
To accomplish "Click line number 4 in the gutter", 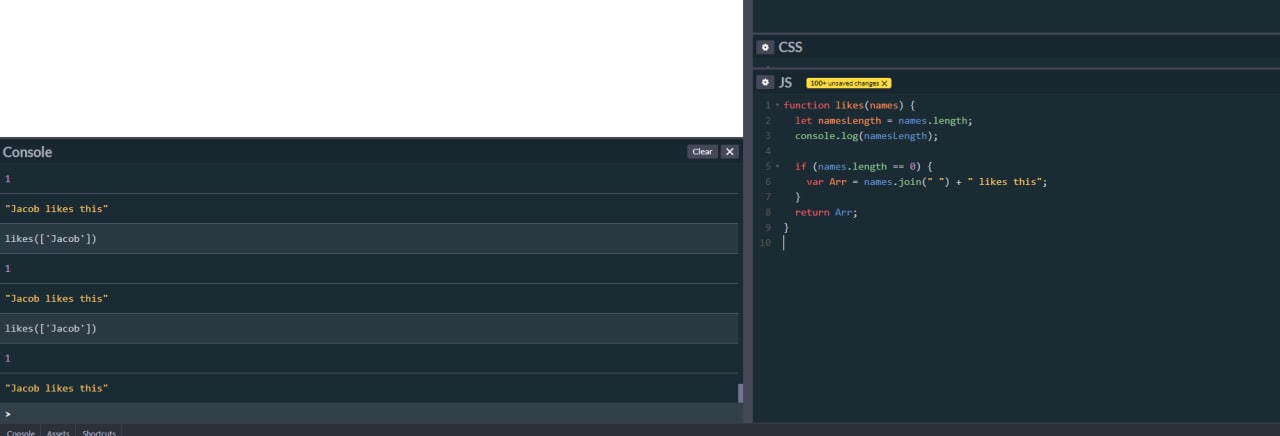I will click(768, 151).
